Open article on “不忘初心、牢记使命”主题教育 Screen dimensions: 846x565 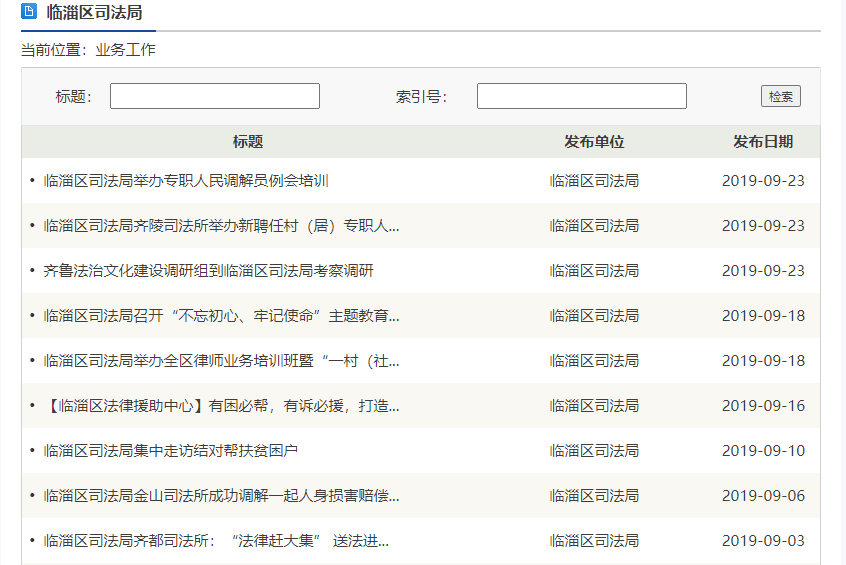[221, 316]
